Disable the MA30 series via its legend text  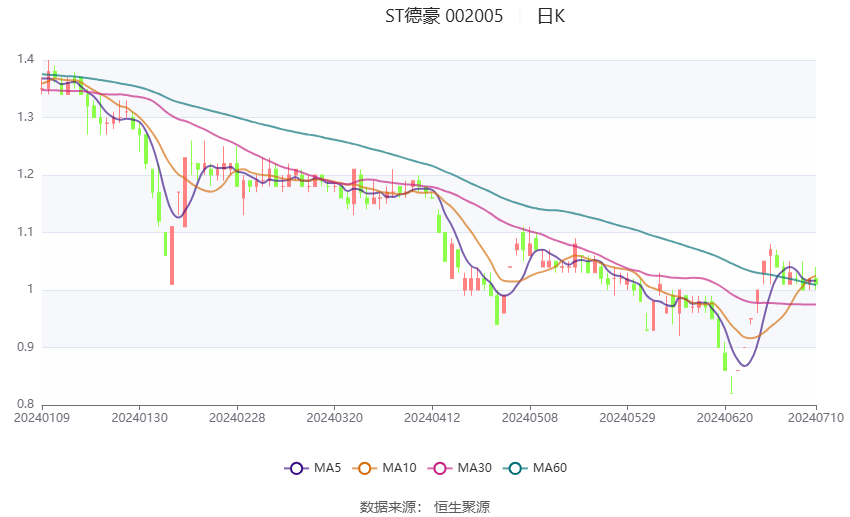[x=473, y=468]
